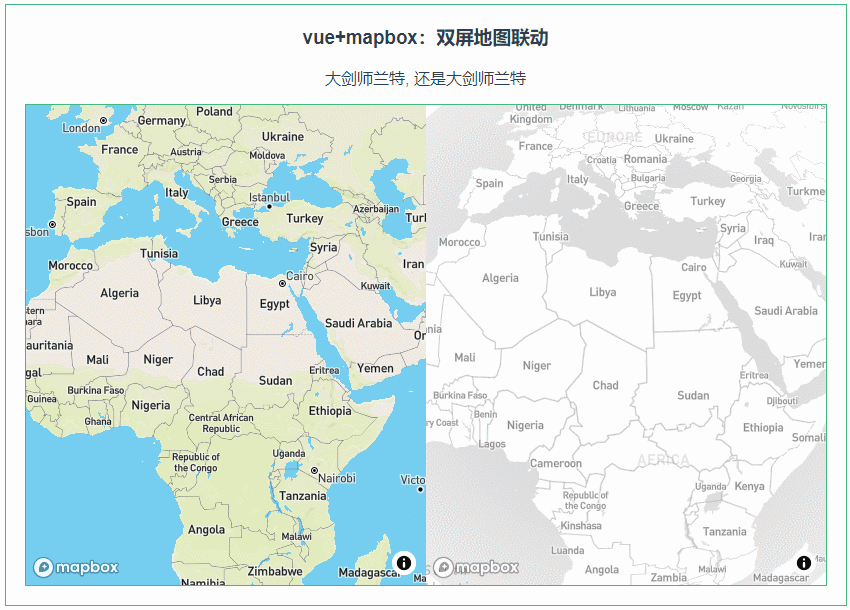Open attribution info icon on colored map
Screen dimensions: 850x610
(404, 563)
